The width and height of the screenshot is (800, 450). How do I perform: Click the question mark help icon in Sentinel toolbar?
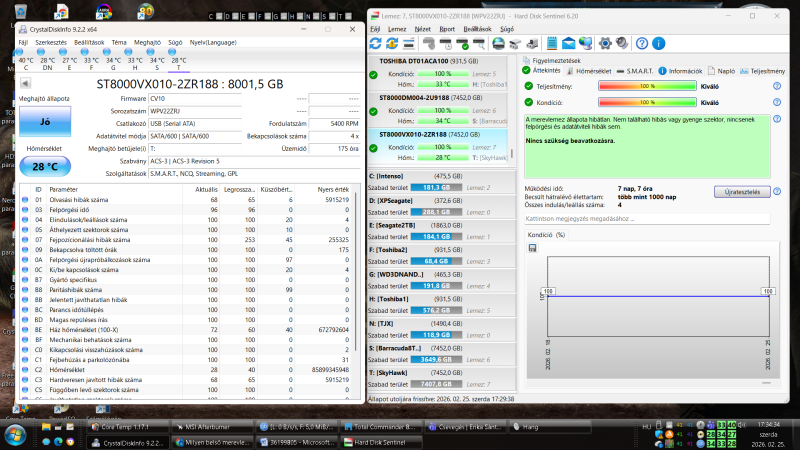642,44
